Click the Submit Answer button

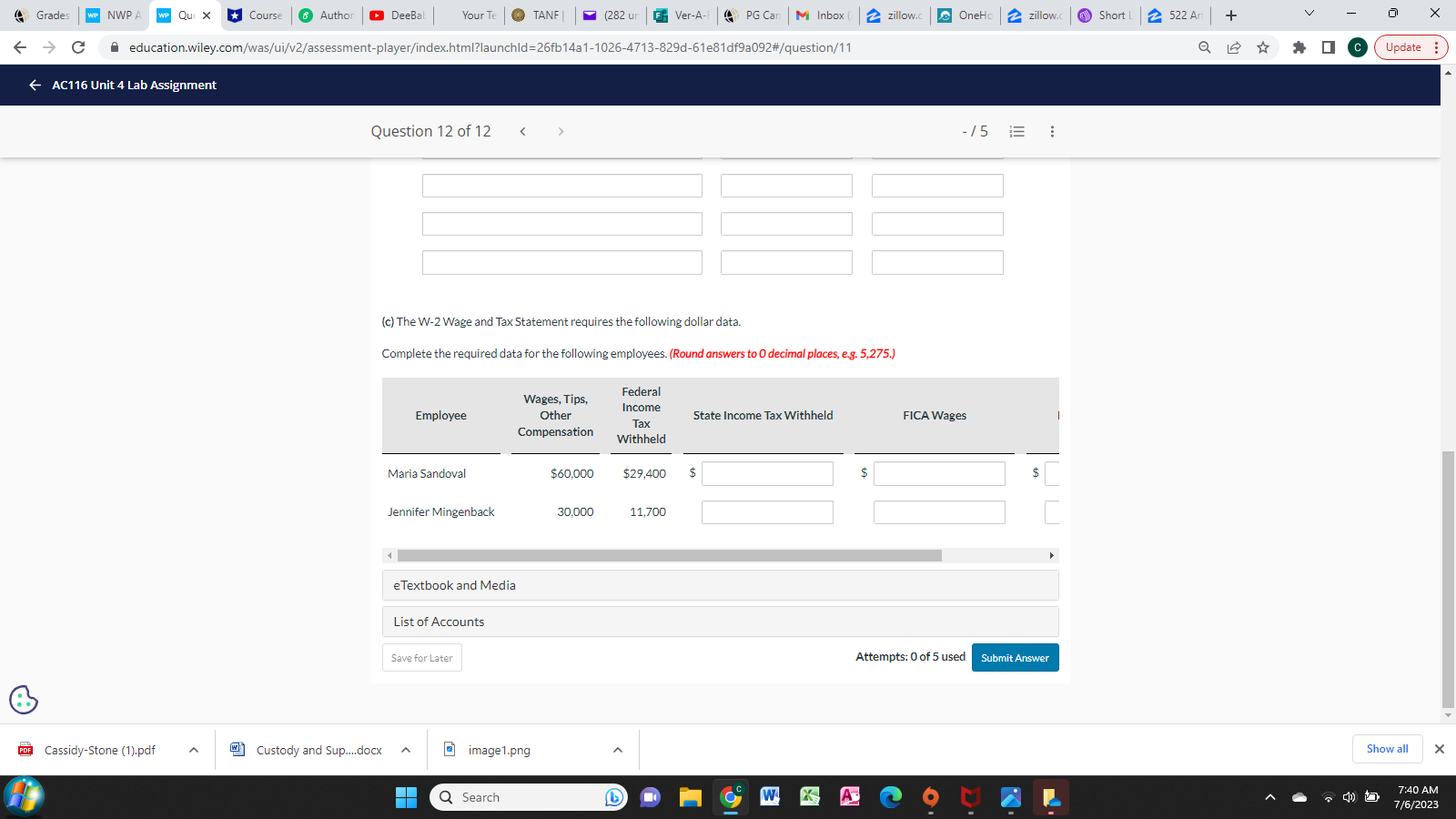point(1015,657)
